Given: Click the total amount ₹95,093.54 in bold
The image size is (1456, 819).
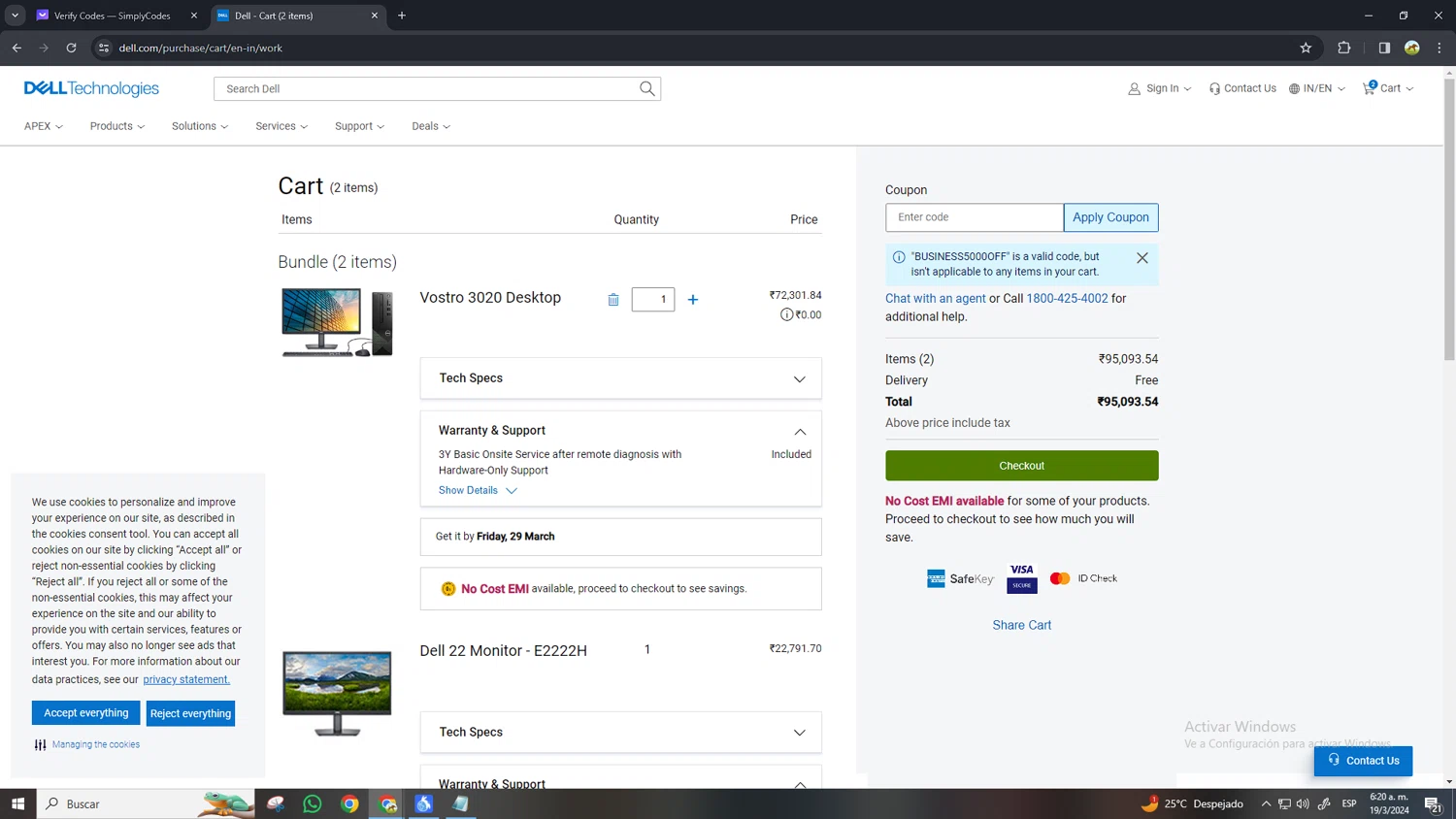Looking at the screenshot, I should pyautogui.click(x=1127, y=402).
